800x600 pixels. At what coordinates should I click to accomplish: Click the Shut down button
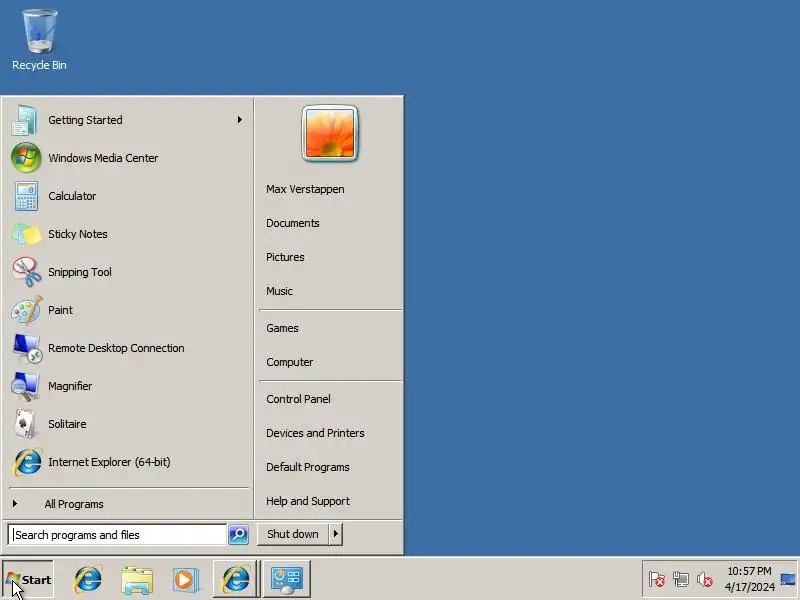293,534
